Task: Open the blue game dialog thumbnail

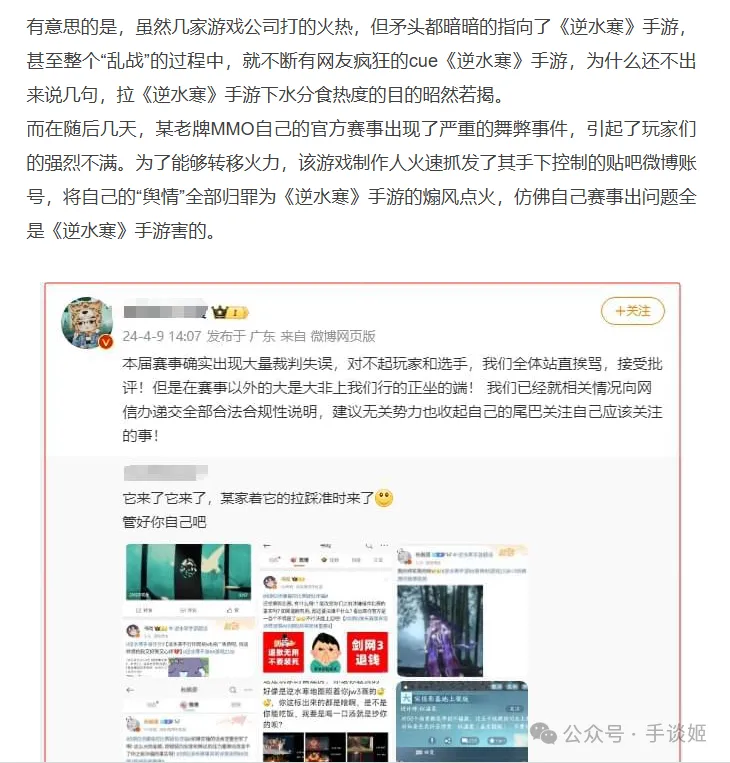Action: pos(462,721)
